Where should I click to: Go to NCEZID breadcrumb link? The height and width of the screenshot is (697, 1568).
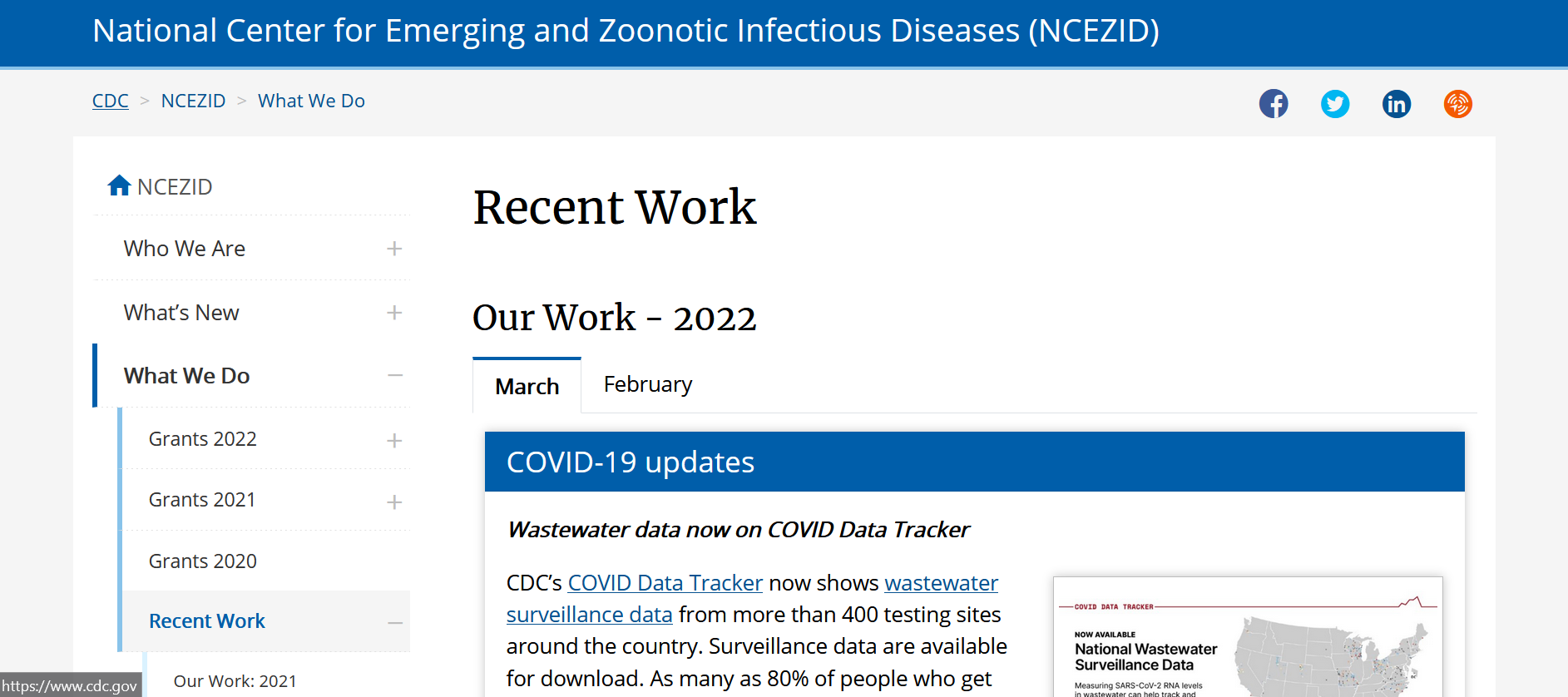[x=193, y=101]
